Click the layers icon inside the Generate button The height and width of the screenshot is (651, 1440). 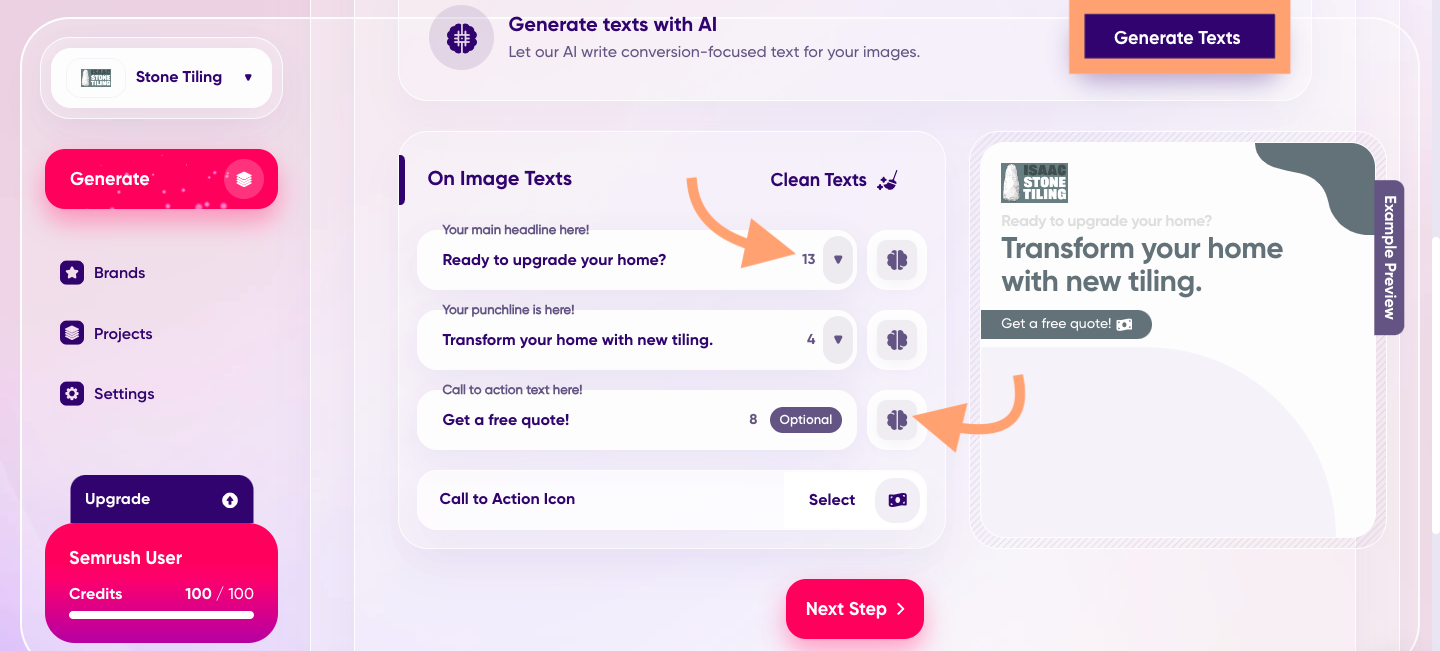click(244, 178)
